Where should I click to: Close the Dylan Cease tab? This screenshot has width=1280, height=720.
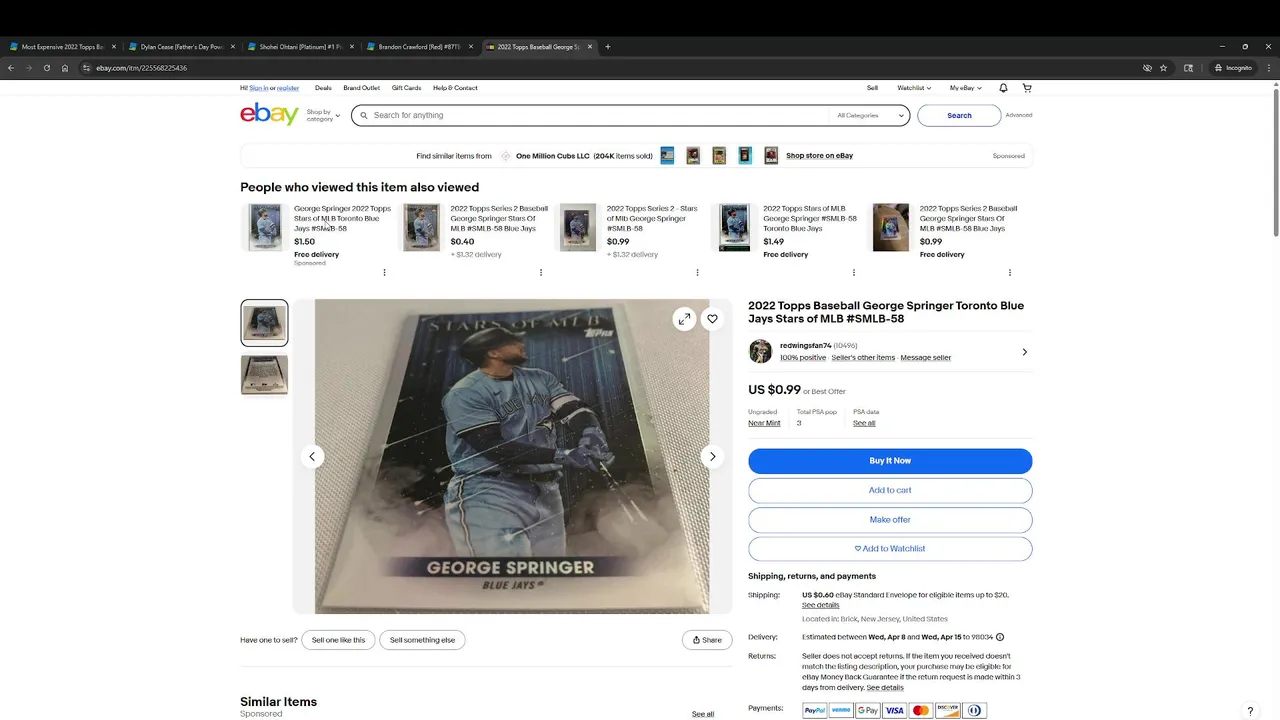tap(233, 47)
